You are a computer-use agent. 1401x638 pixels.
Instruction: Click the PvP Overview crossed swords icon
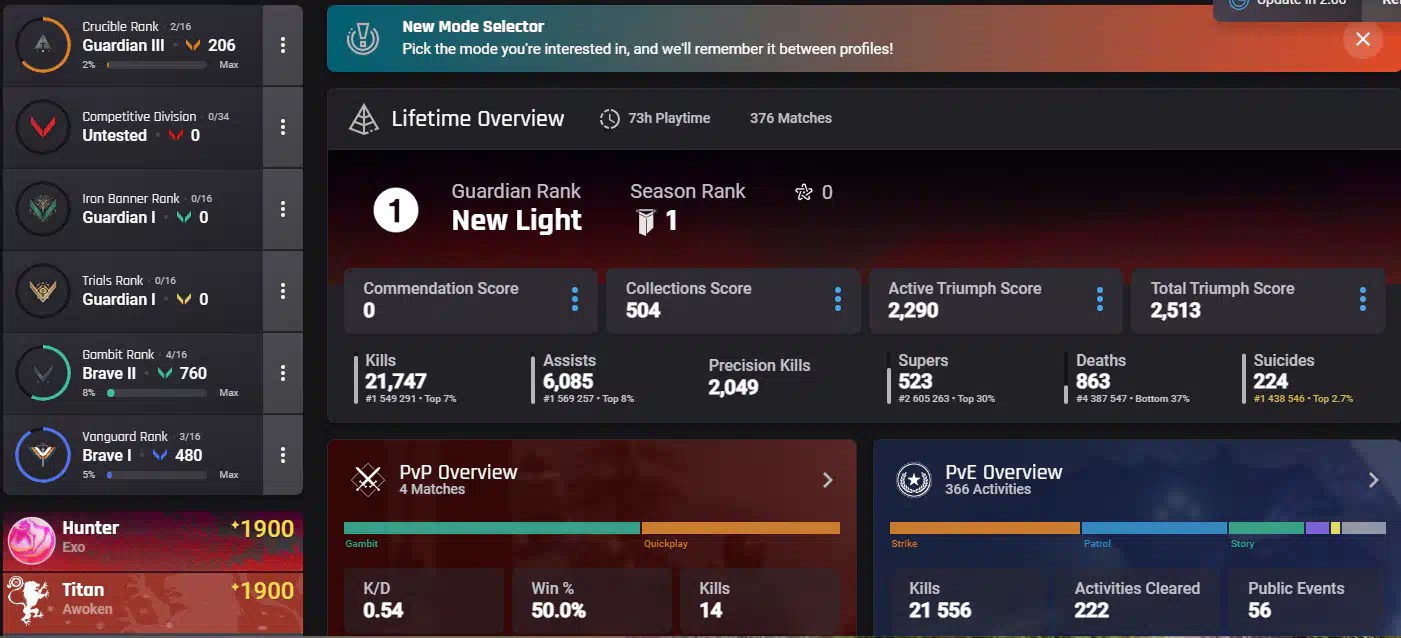[x=368, y=480]
